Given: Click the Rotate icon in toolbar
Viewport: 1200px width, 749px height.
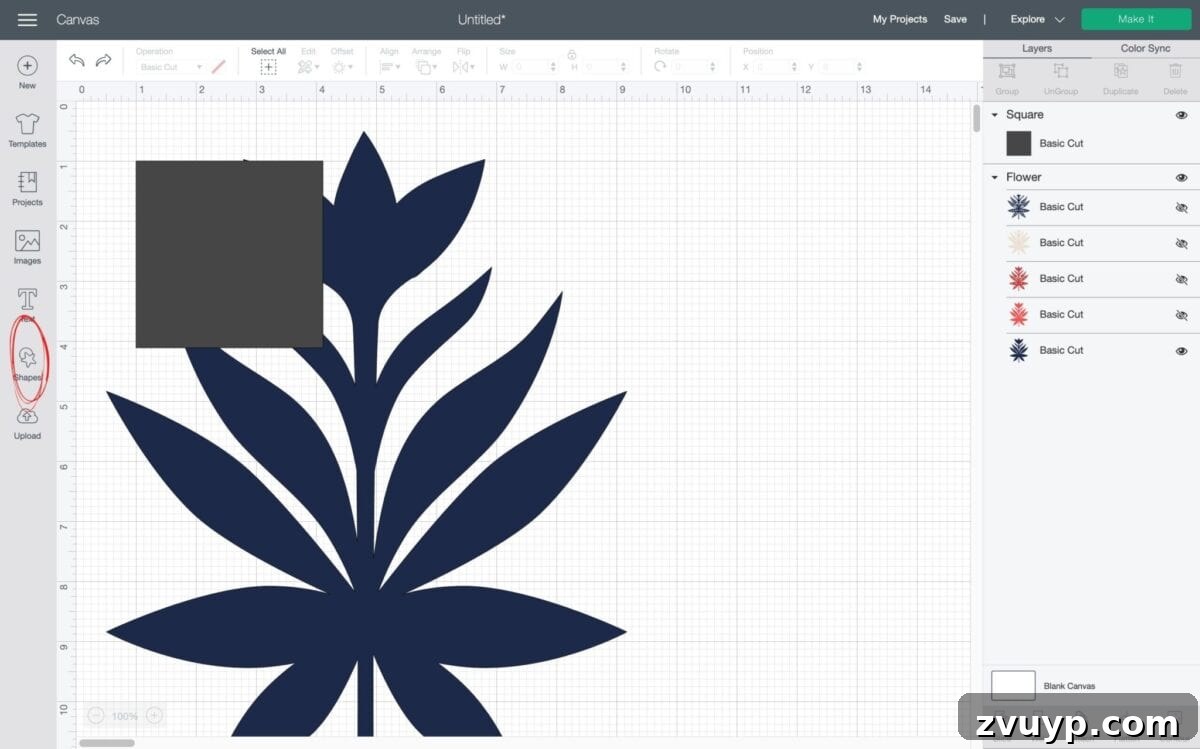Looking at the screenshot, I should point(660,67).
